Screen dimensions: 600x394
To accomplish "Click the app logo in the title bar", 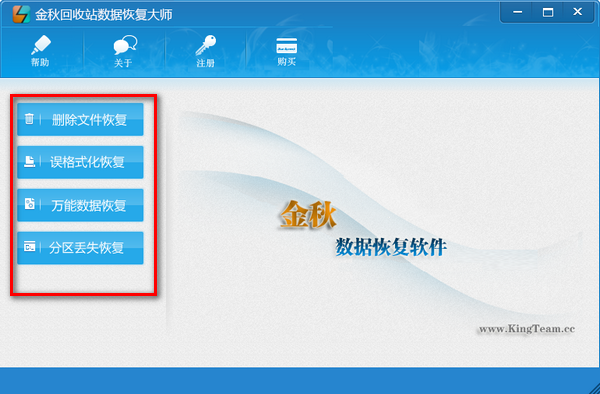I will tap(21, 15).
